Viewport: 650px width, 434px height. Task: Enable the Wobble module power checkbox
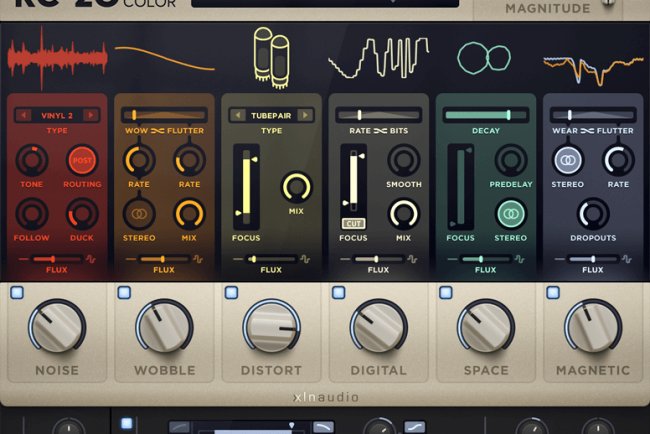(x=124, y=293)
